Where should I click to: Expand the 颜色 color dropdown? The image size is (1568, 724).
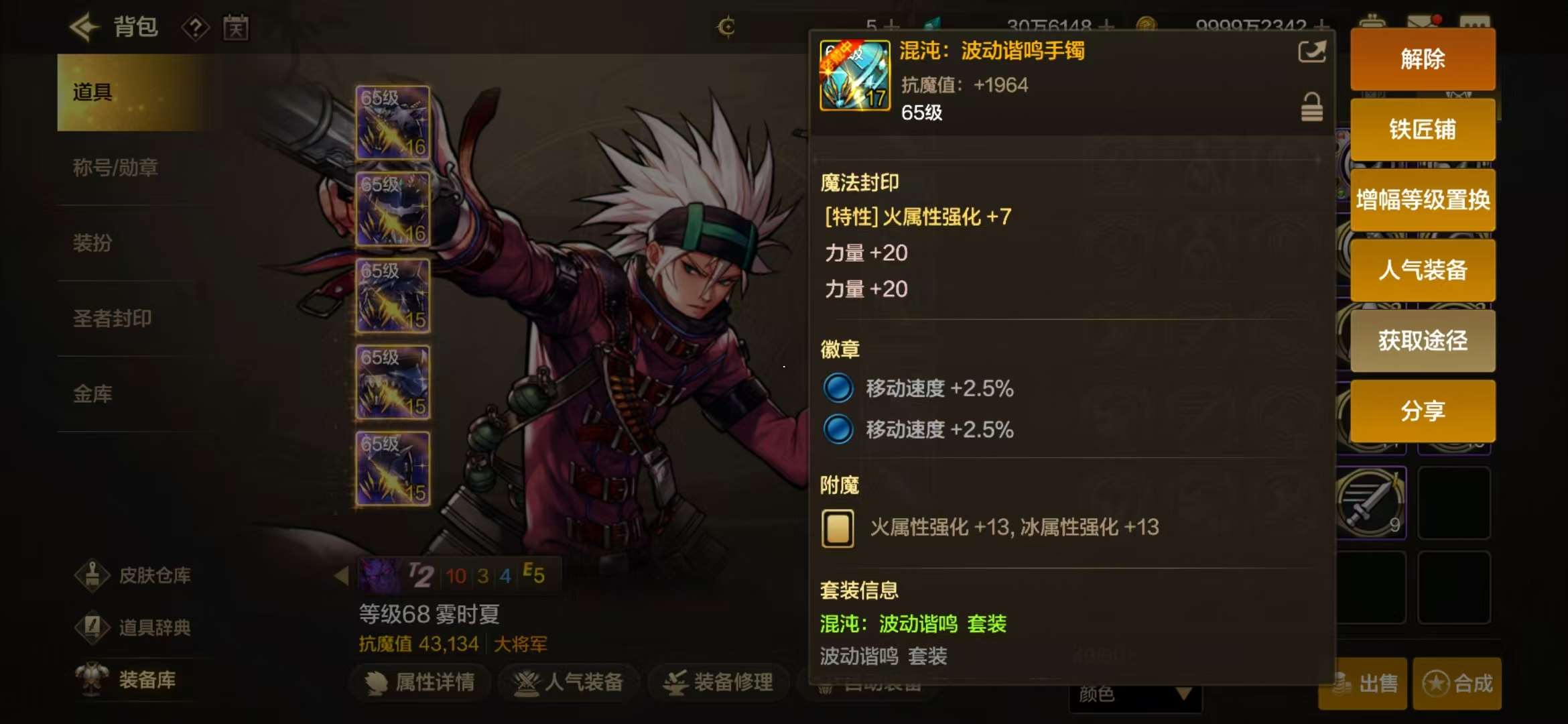(x=1135, y=695)
